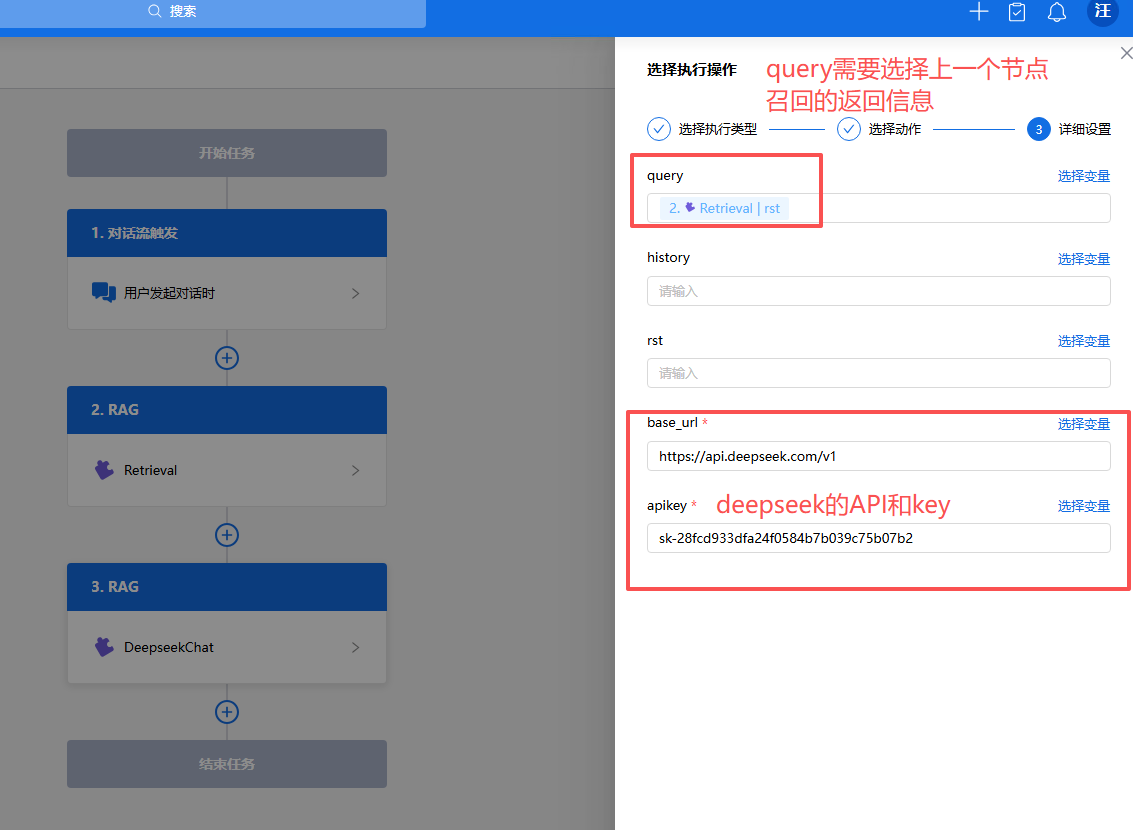
Task: Add a node after 对话流触发 step
Action: click(227, 358)
